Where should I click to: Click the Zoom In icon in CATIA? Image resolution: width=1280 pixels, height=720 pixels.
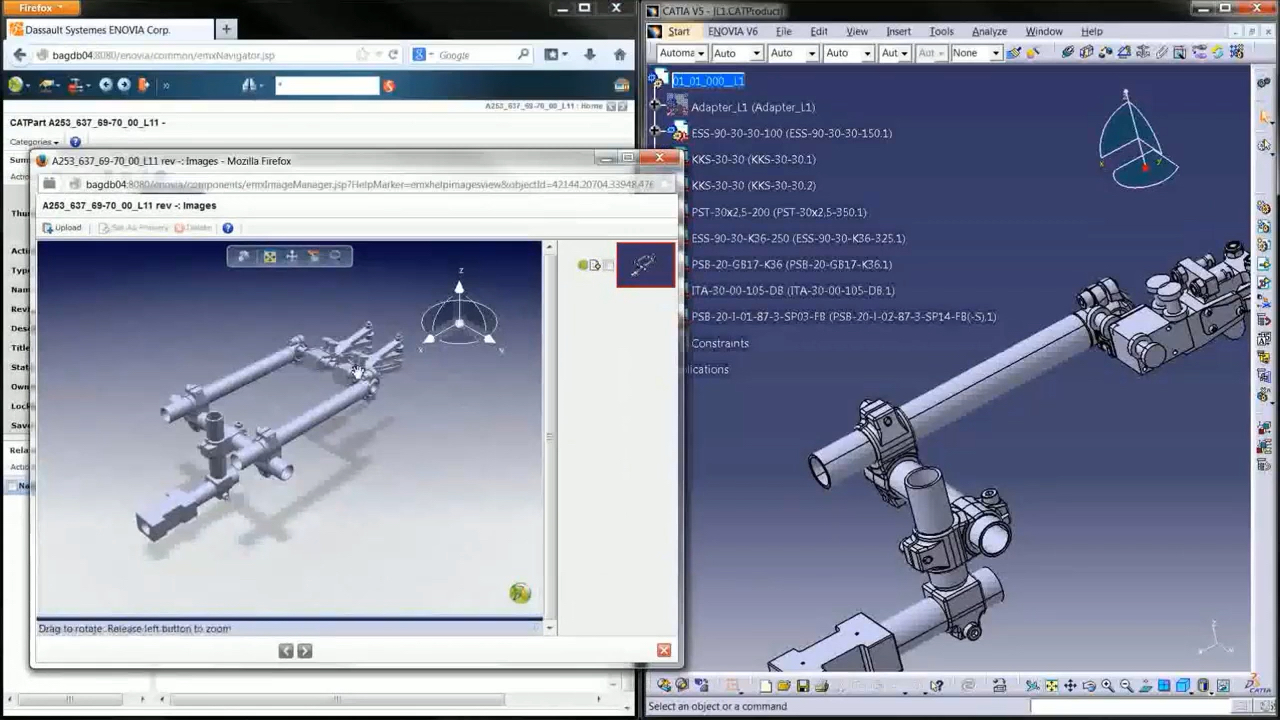pos(1107,685)
